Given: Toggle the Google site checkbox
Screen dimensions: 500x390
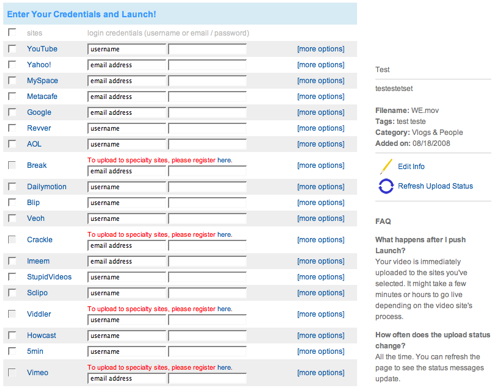Looking at the screenshot, I should pyautogui.click(x=12, y=112).
